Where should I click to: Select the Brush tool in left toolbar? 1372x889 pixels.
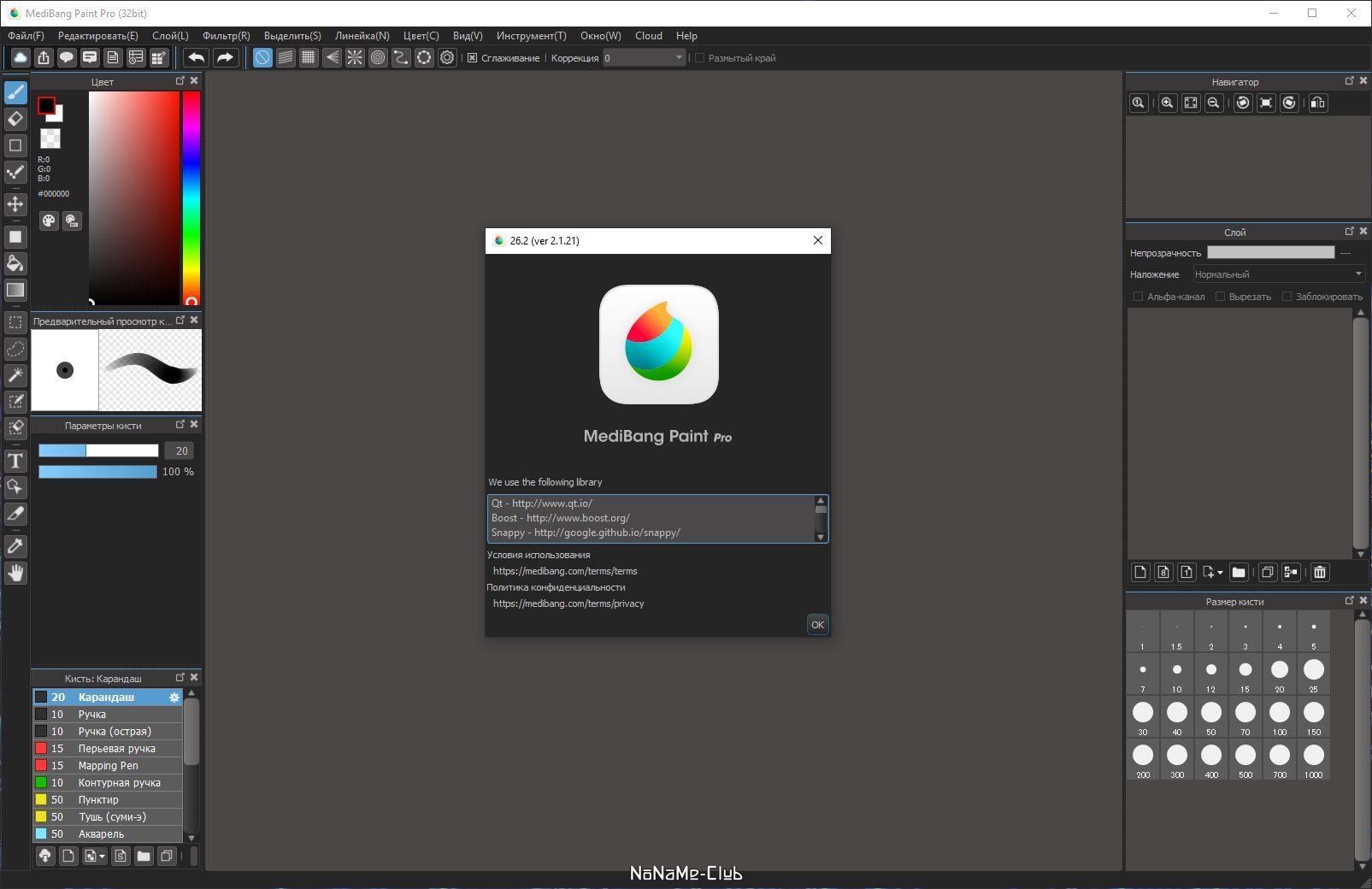[x=15, y=92]
